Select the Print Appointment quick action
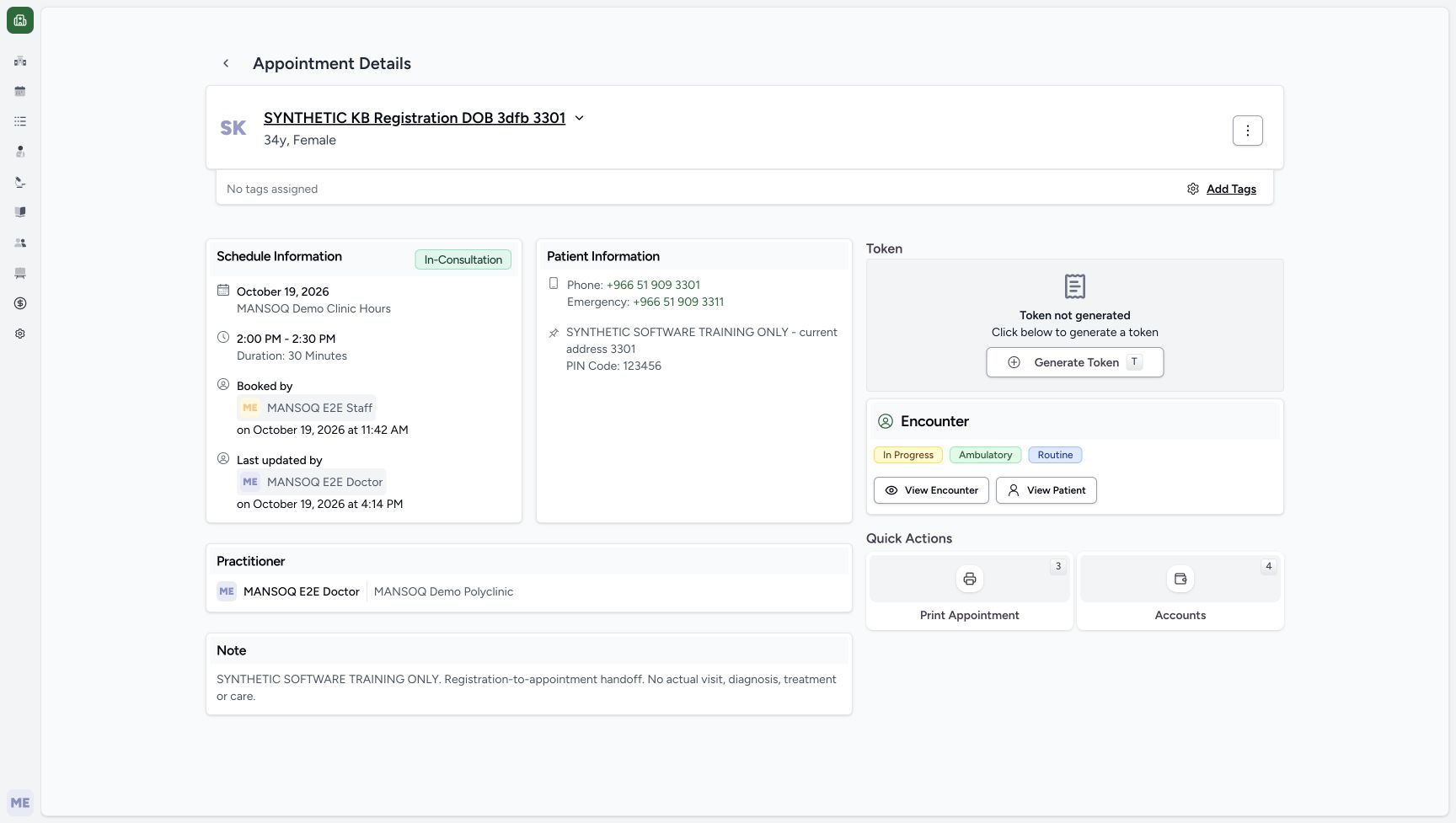1456x823 pixels. pyautogui.click(x=970, y=591)
